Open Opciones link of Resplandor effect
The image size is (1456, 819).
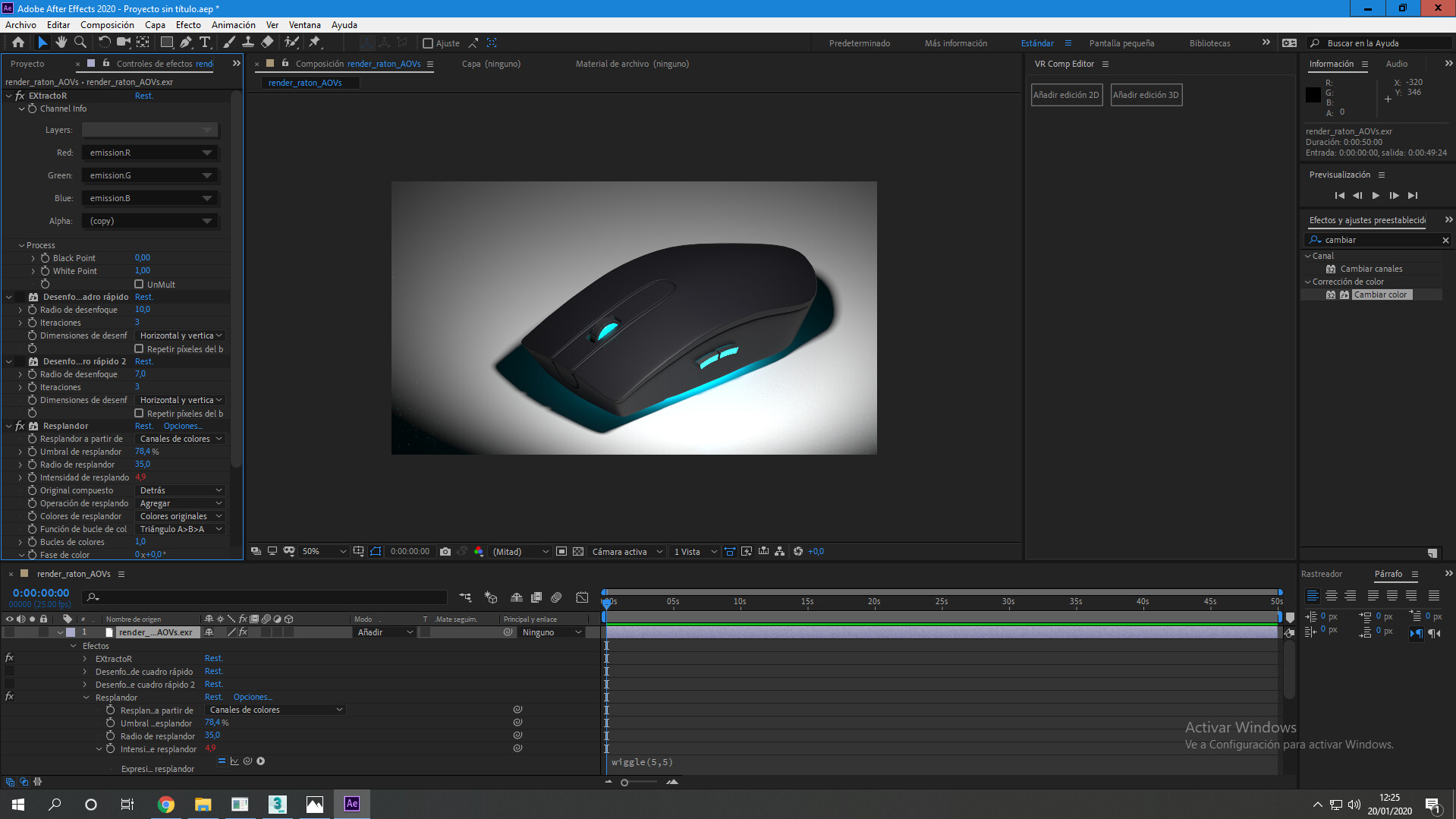[182, 426]
